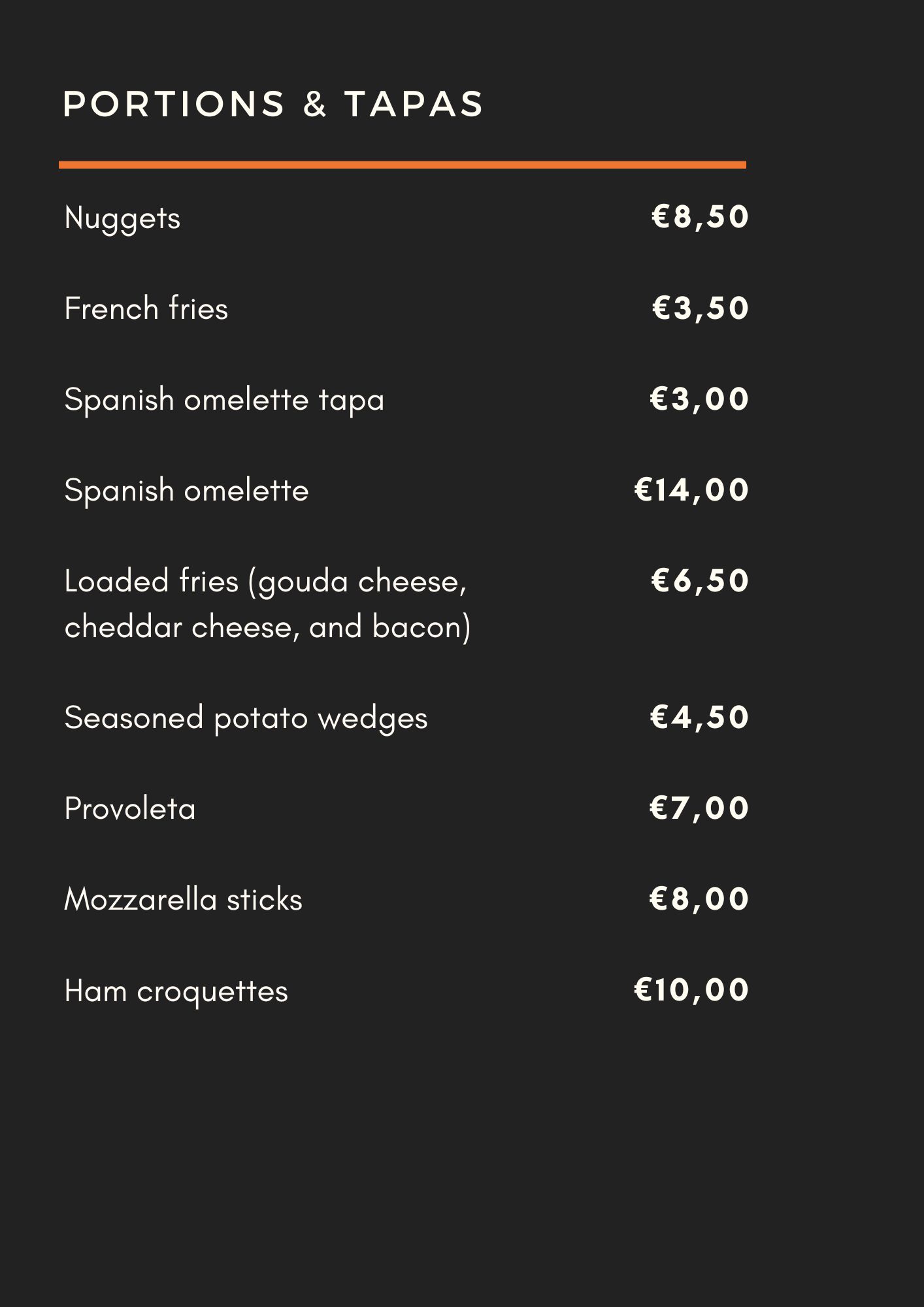This screenshot has height=1307, width=924.
Task: Click the Loaded fries price €6,50
Action: (x=700, y=580)
